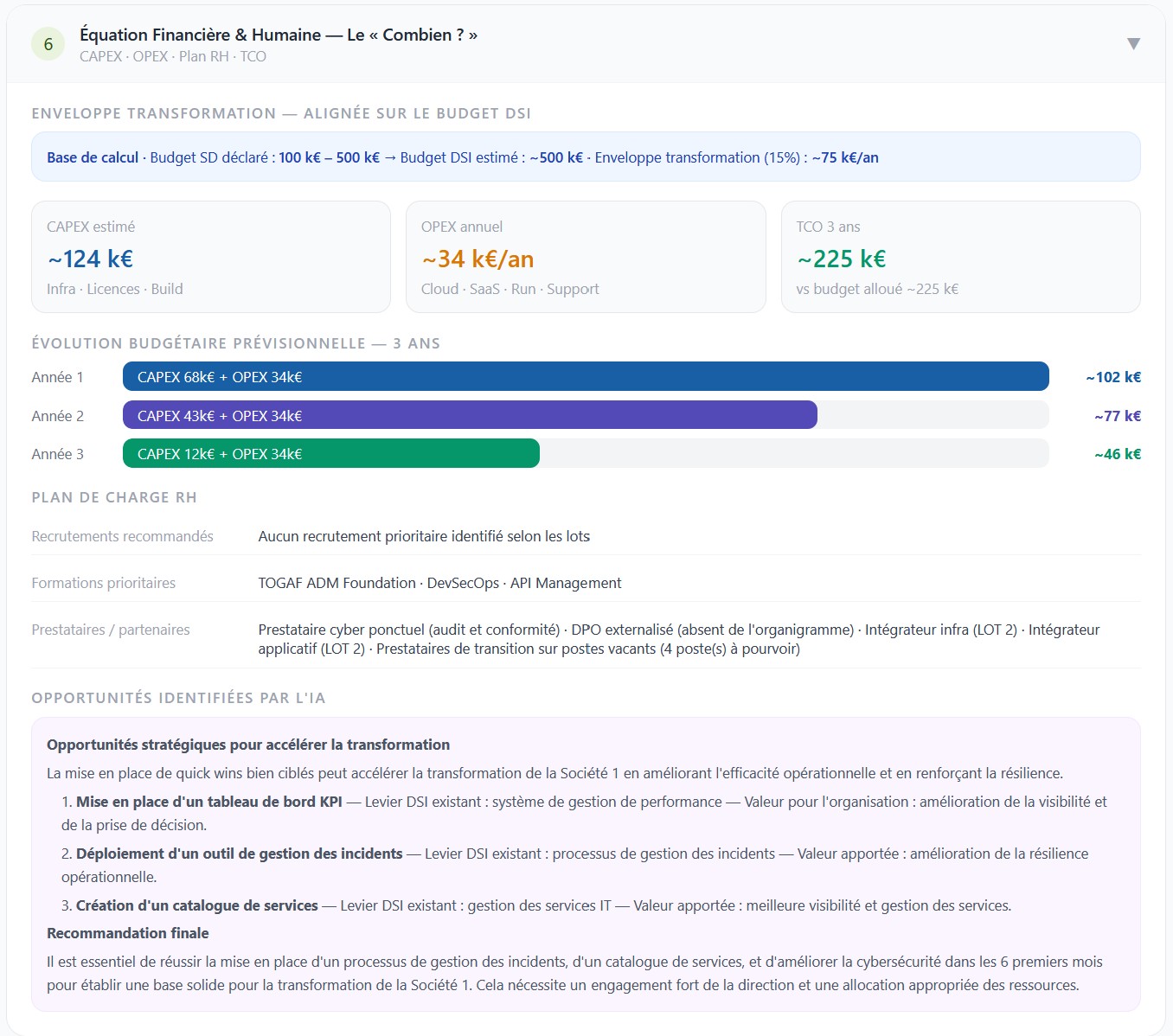Click the Équation Financière & Humaine header title
This screenshot has width=1173, height=1036.
[279, 35]
